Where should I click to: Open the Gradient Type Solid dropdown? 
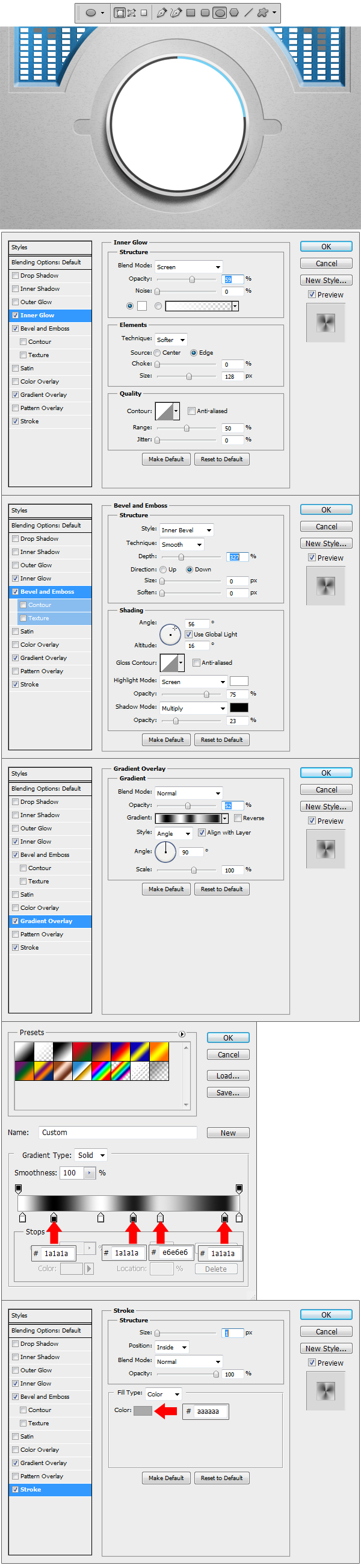(91, 1156)
